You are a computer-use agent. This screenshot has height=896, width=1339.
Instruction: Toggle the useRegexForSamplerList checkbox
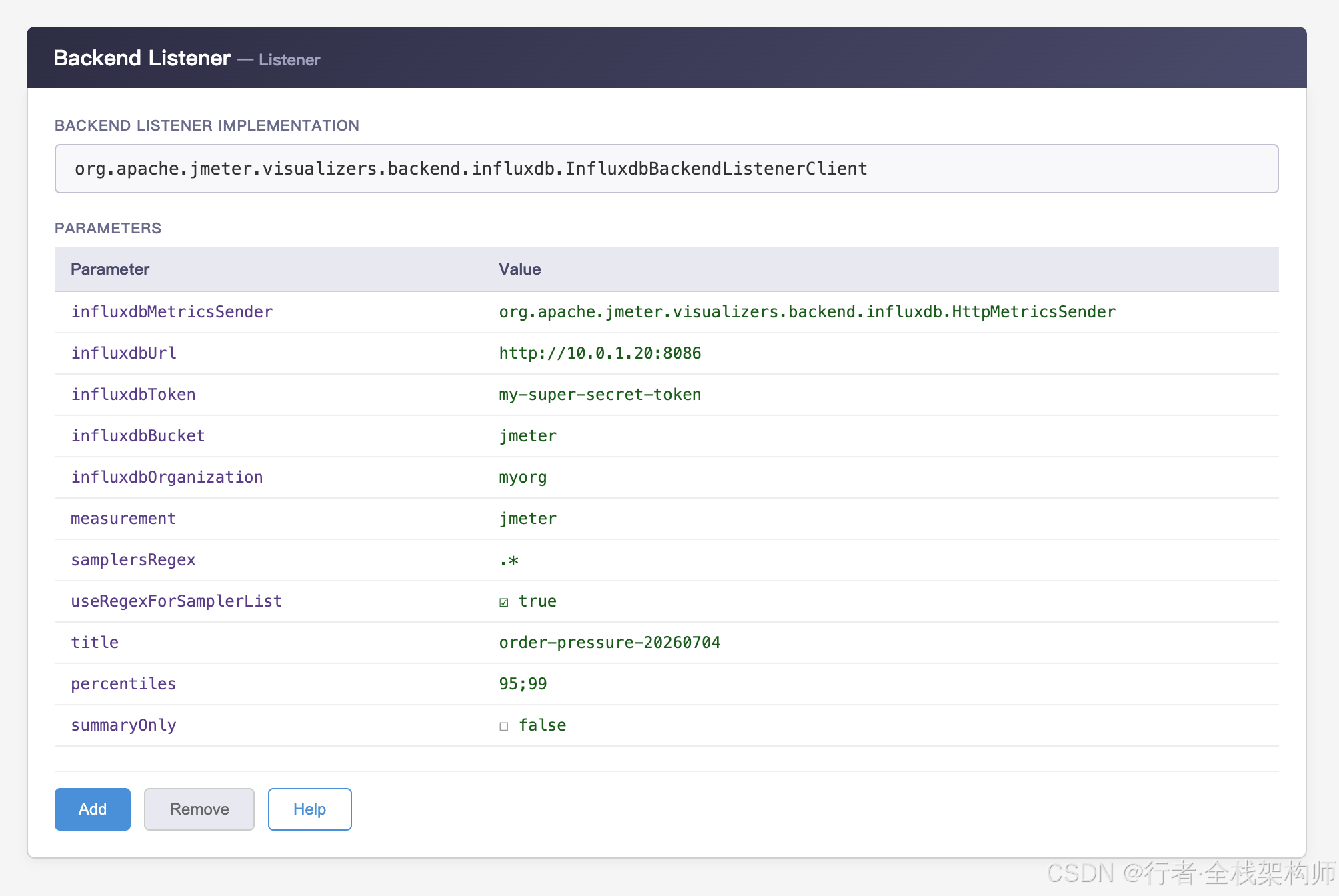click(504, 602)
